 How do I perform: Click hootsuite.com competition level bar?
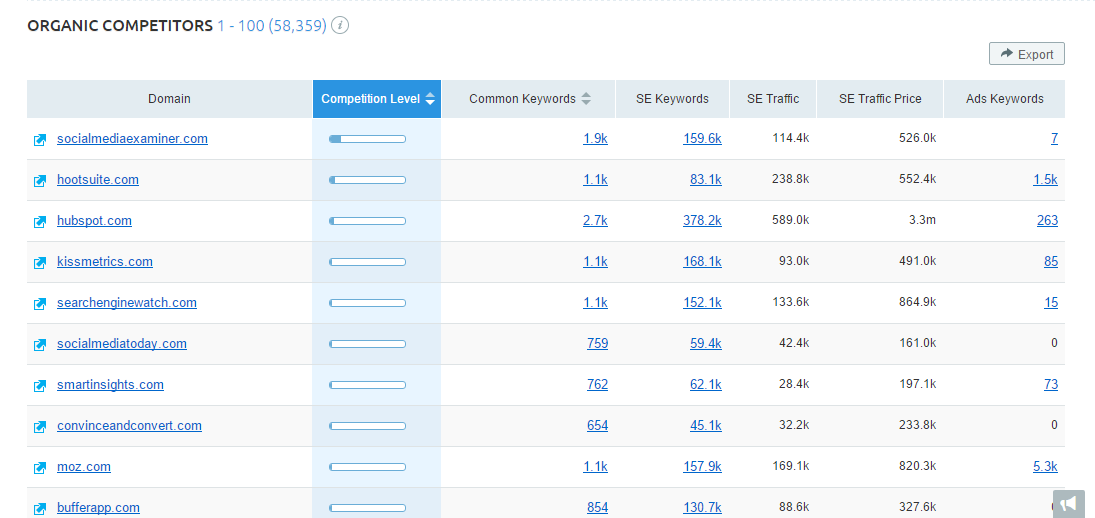367,180
